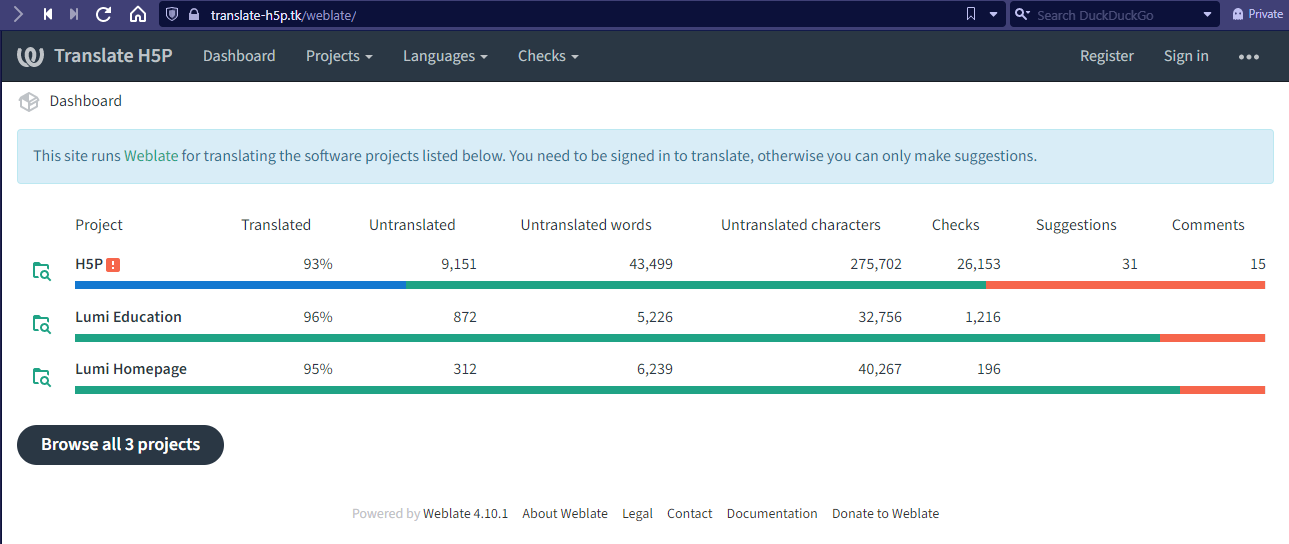Click the browse icon for H5P
Viewport: 1289px width, 544px height.
41,271
